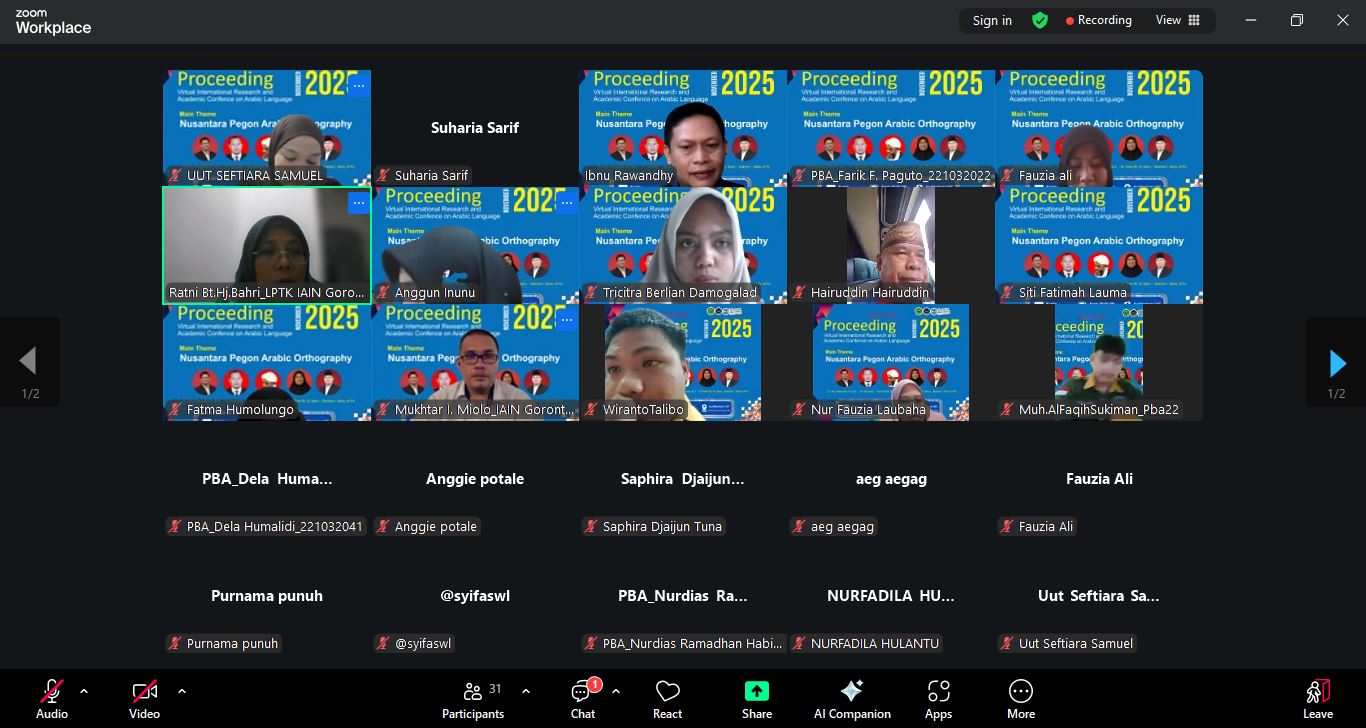Viewport: 1366px width, 728px height.
Task: Open the Chat panel icon
Action: tap(582, 692)
